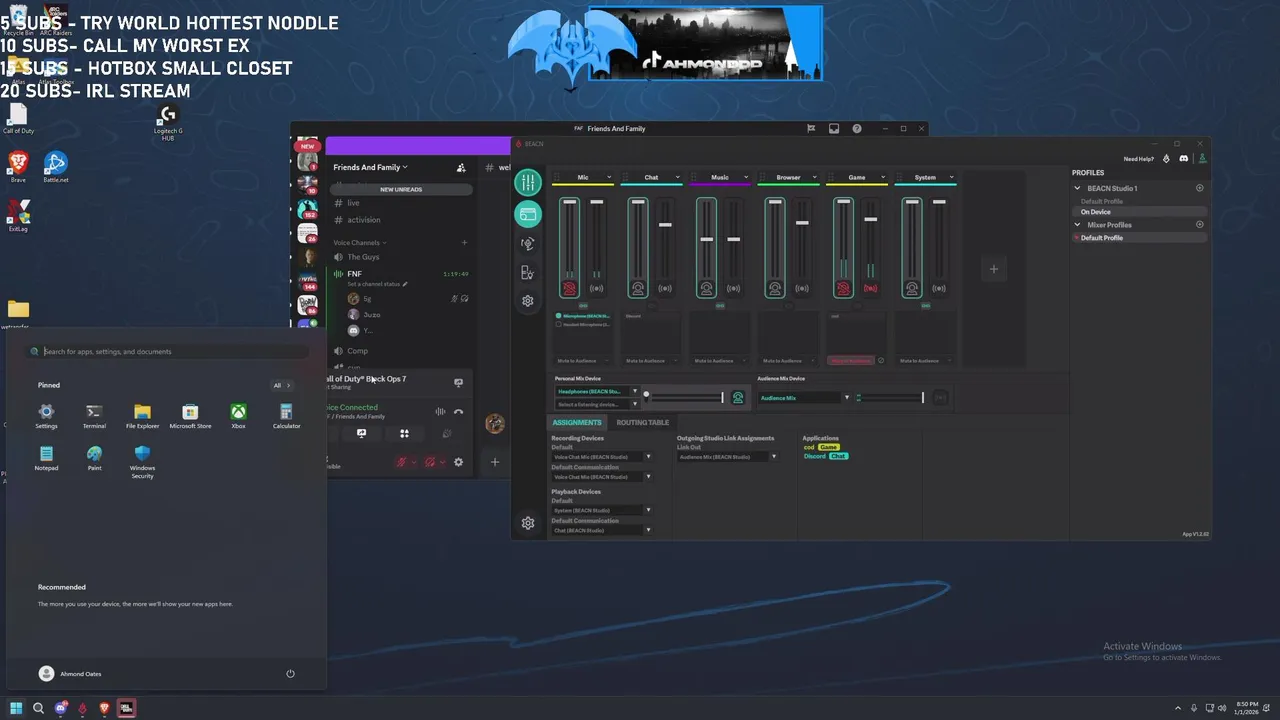Select the On Device profile
1280x720 pixels.
(1140, 212)
